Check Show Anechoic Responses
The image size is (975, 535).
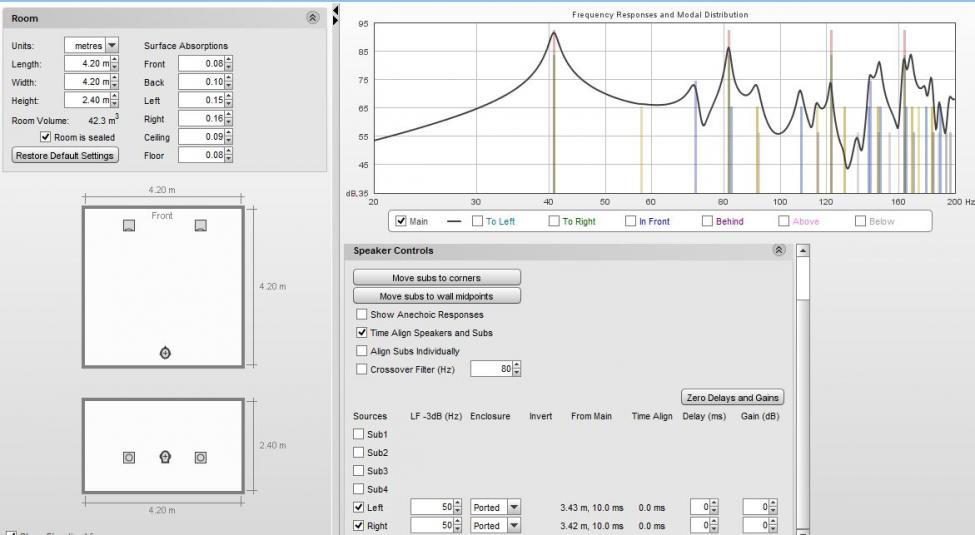[361, 314]
